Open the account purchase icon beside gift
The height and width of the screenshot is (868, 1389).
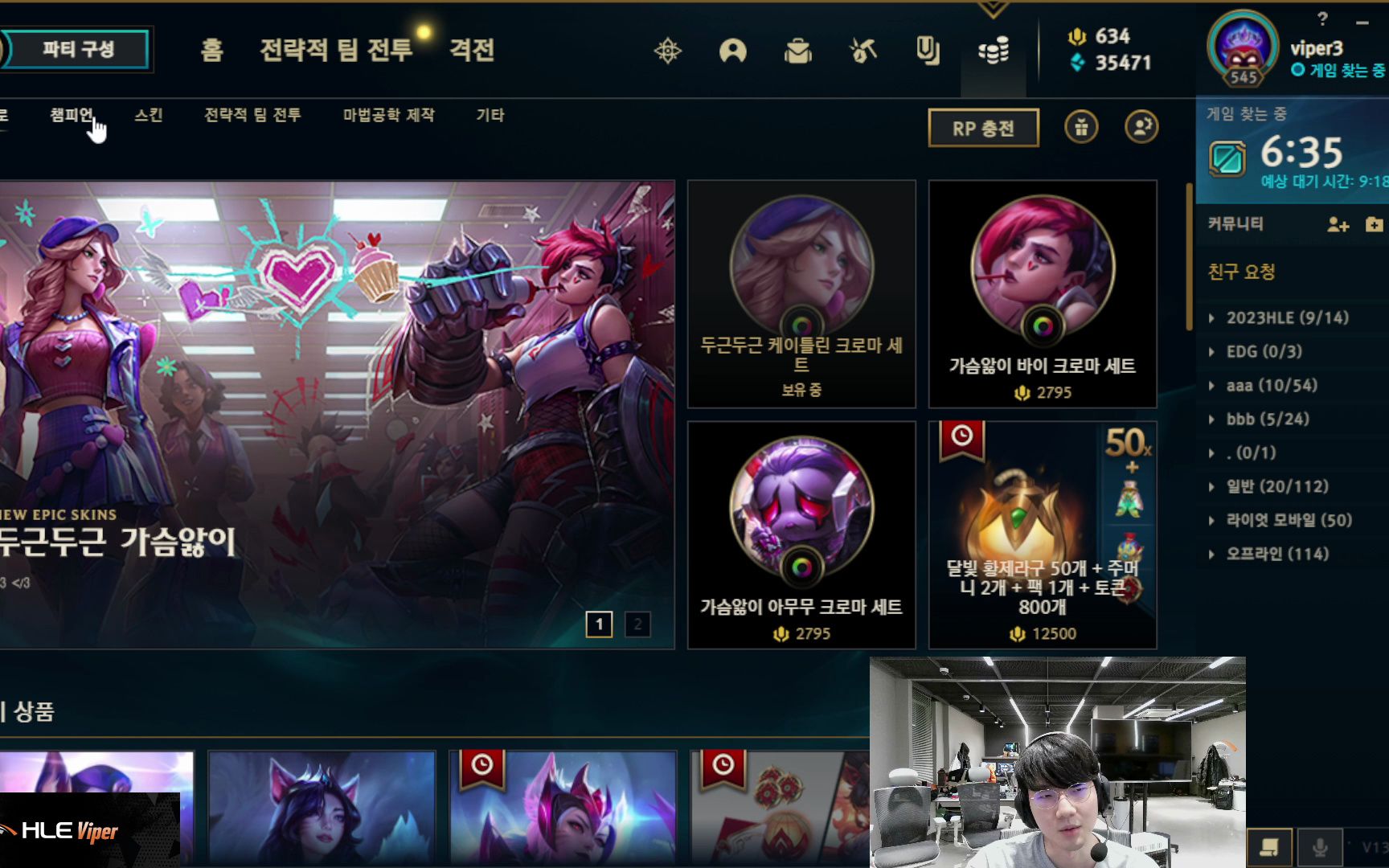tap(1141, 127)
